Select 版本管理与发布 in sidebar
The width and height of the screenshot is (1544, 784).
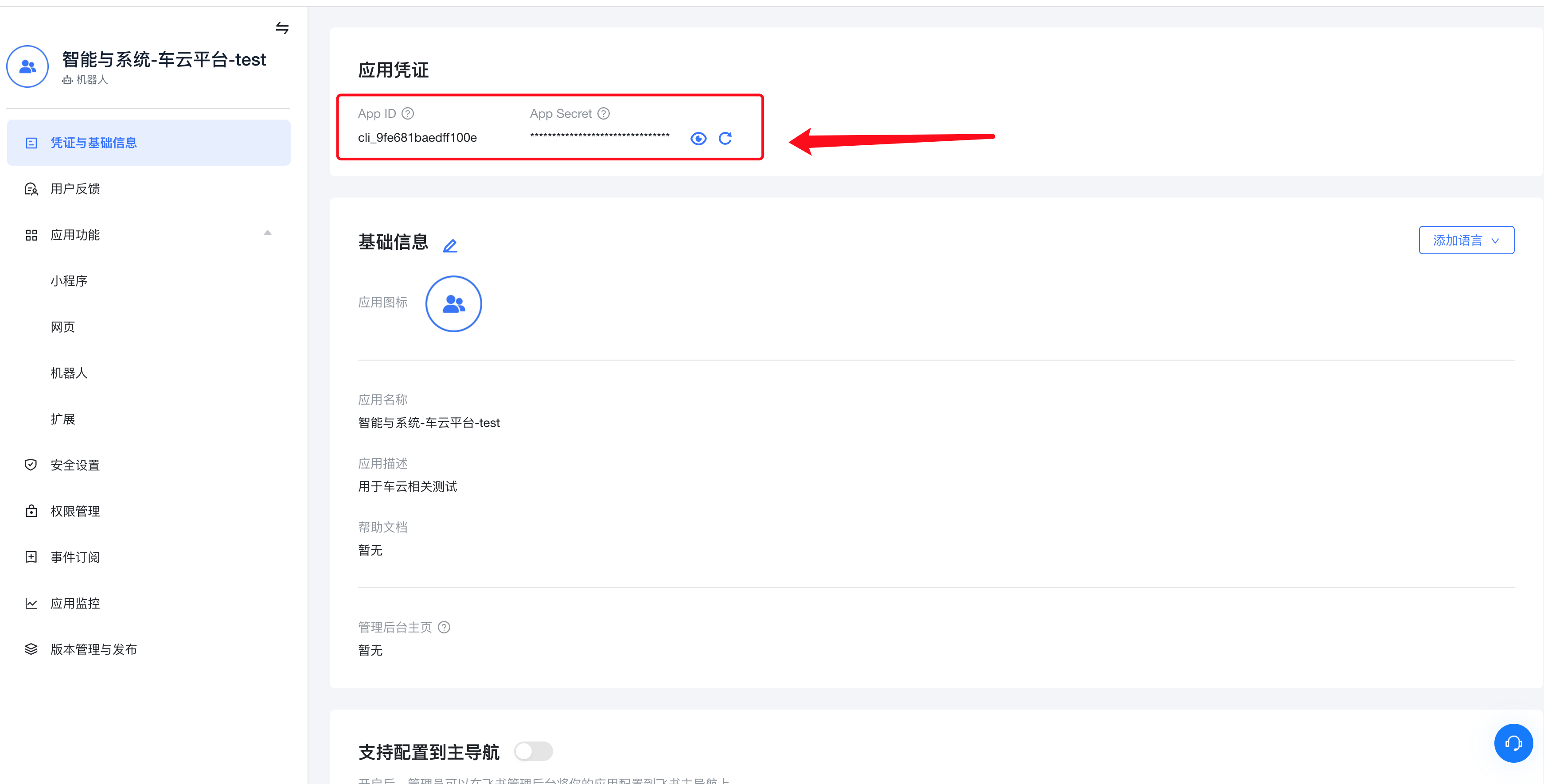(94, 648)
